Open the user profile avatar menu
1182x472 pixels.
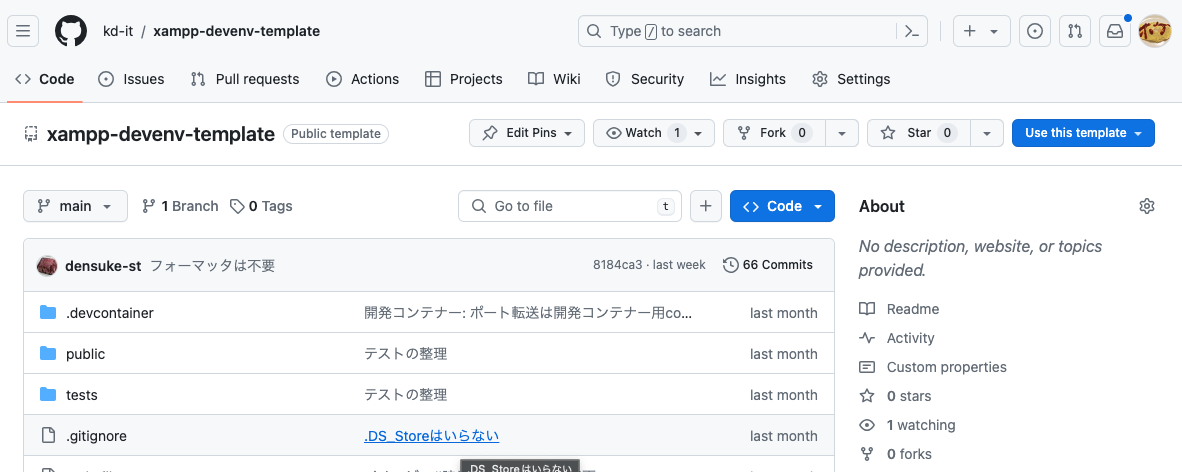[x=1154, y=31]
